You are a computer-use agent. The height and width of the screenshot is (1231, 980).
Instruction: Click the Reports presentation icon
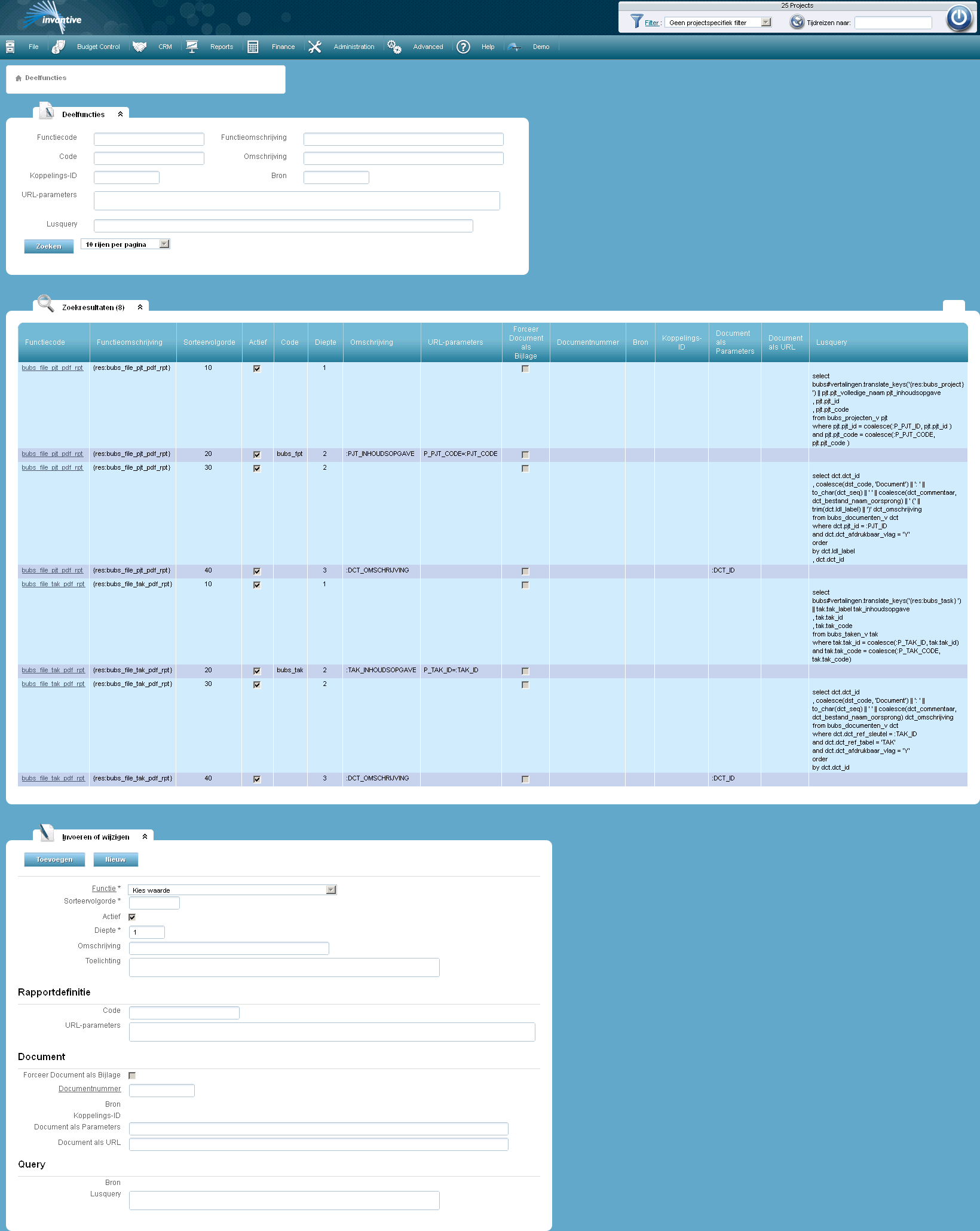point(192,47)
